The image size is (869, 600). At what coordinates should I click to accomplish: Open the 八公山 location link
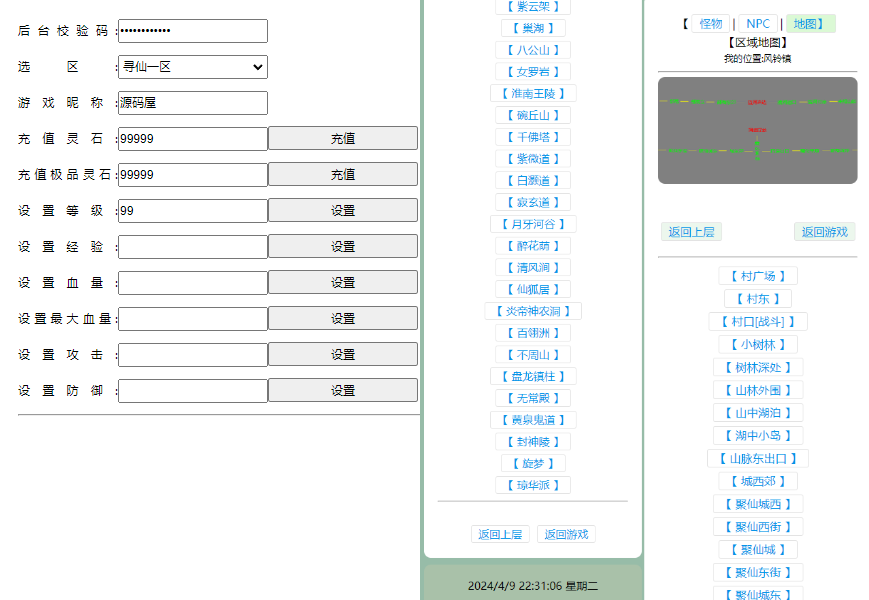coord(533,50)
